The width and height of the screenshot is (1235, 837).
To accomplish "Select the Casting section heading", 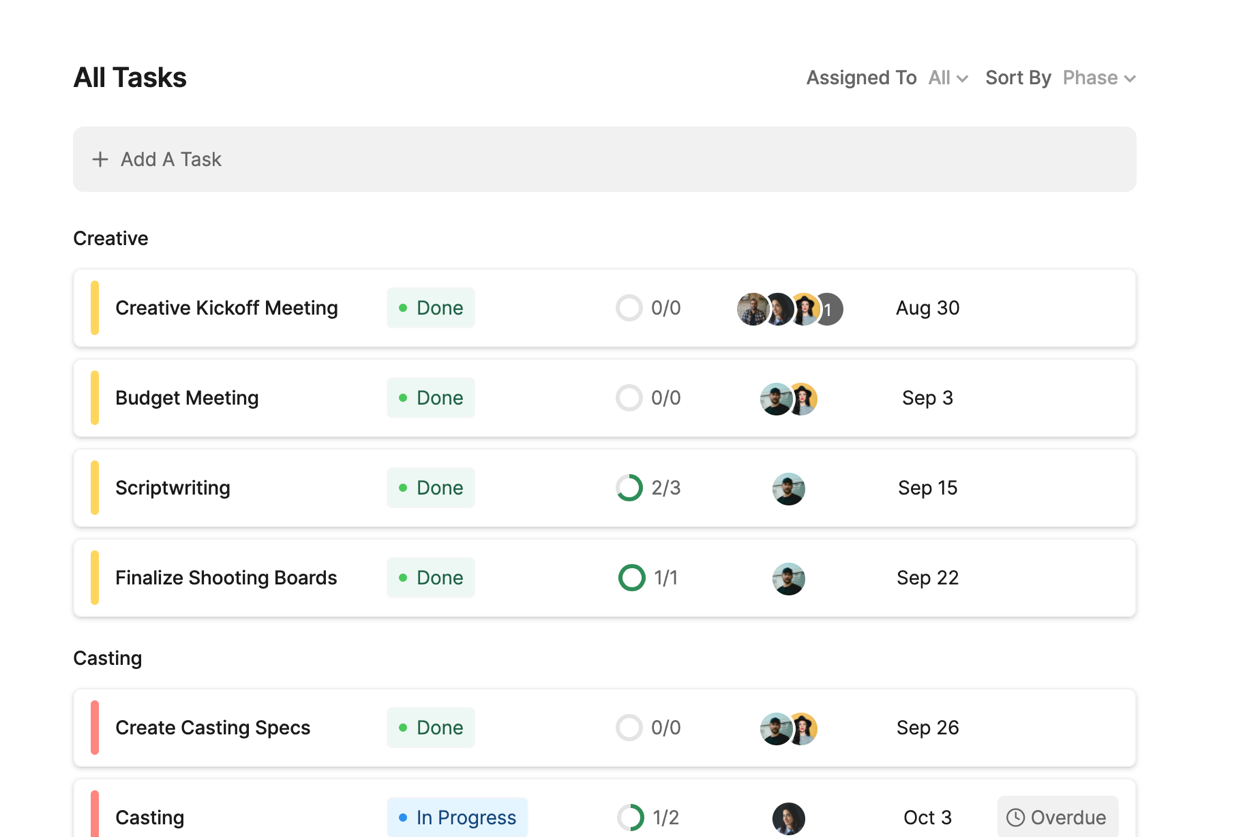I will pos(108,658).
